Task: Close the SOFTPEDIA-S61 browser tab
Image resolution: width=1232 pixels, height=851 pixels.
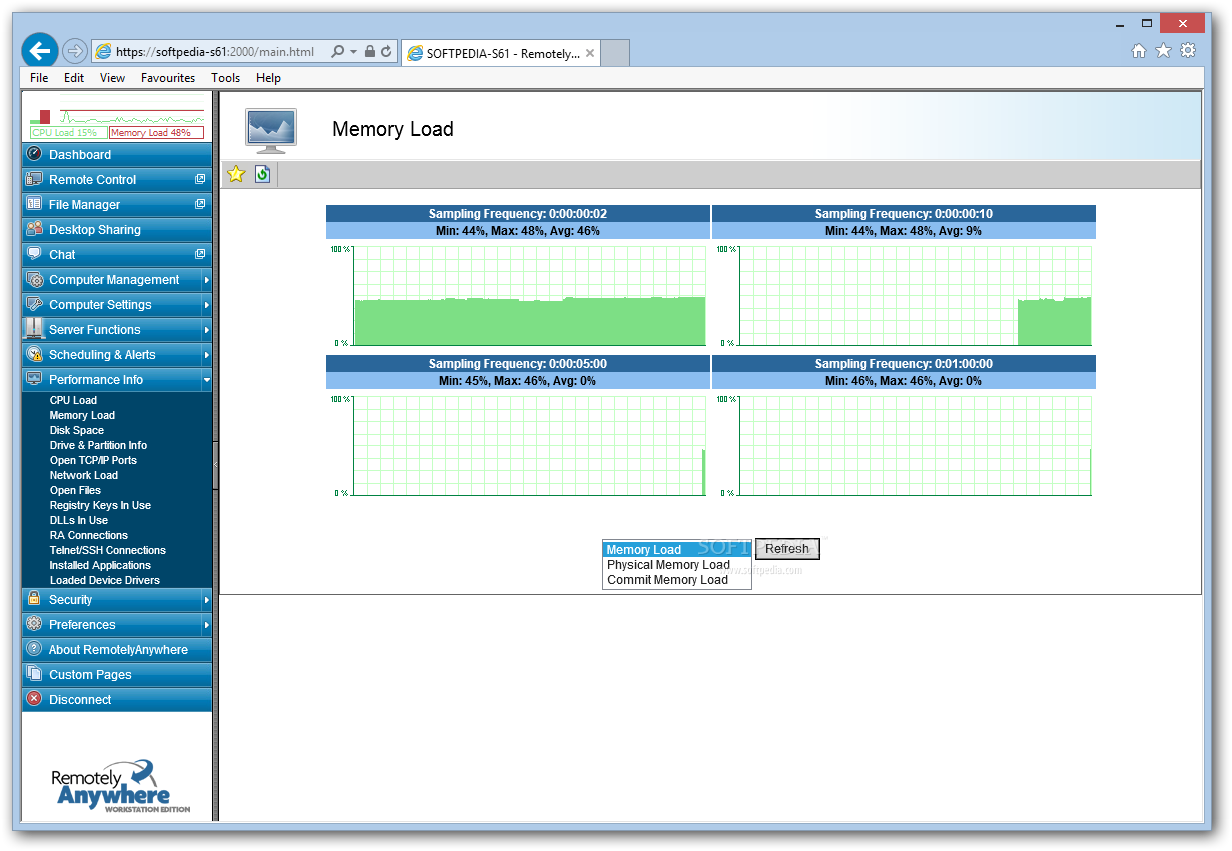Action: click(590, 53)
